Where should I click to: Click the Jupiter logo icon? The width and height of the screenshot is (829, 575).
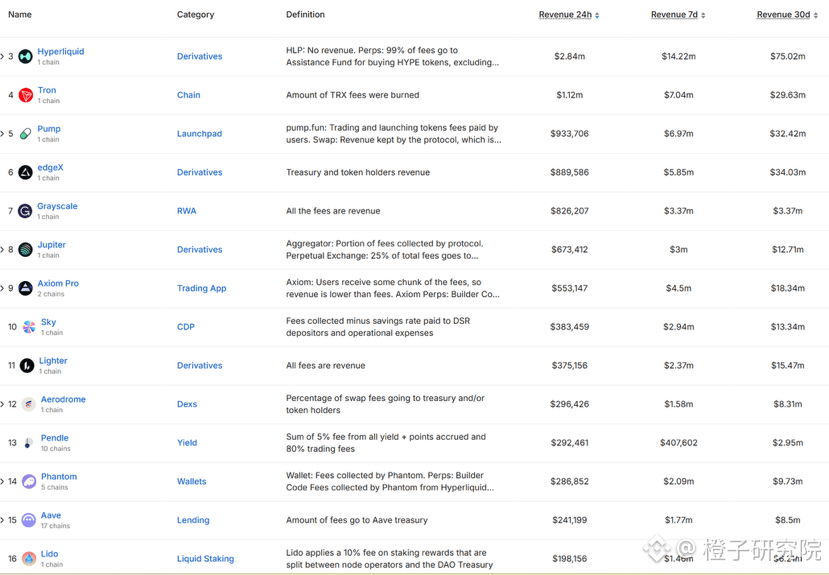(25, 249)
